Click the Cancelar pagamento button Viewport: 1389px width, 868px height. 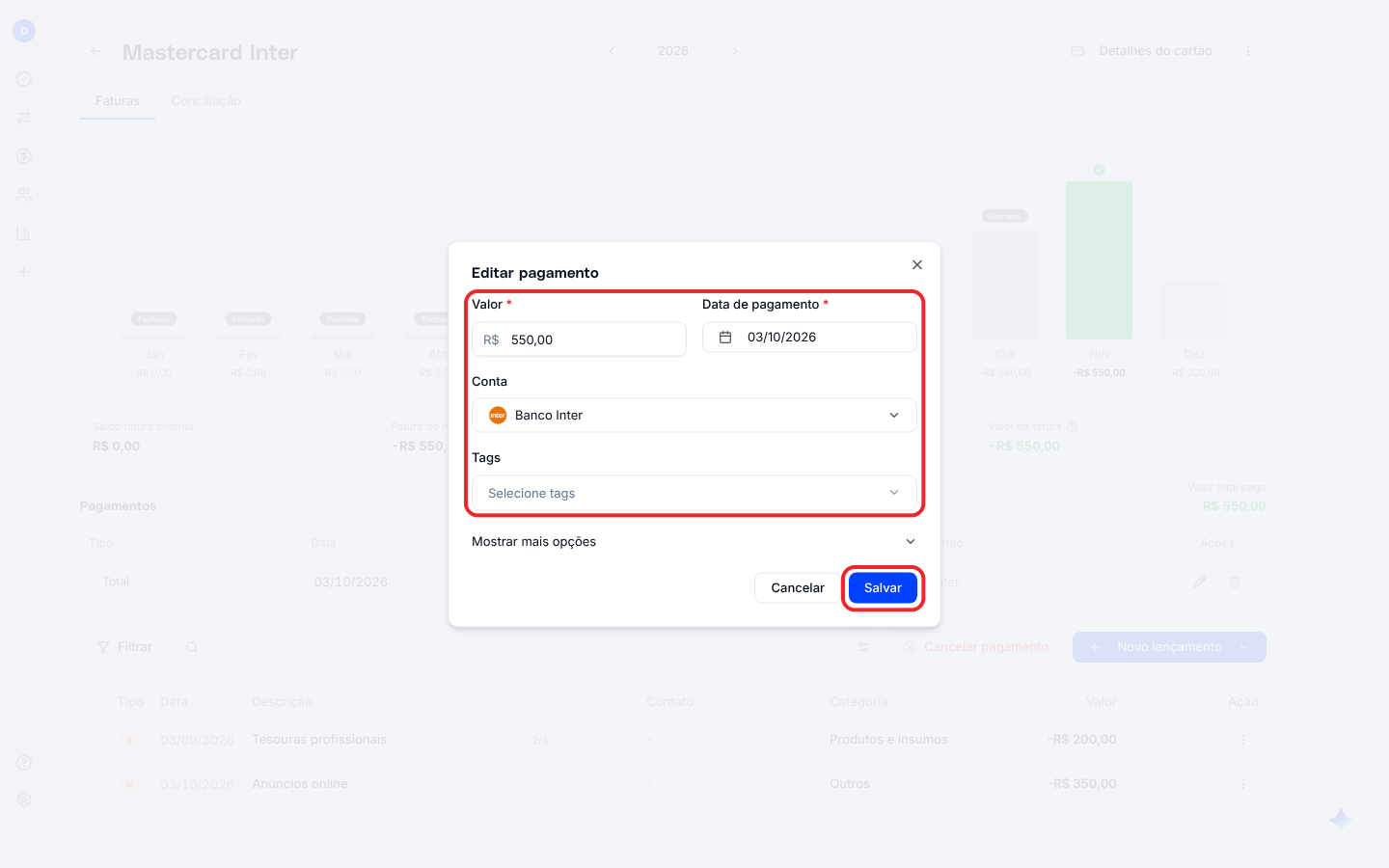pyautogui.click(x=976, y=647)
